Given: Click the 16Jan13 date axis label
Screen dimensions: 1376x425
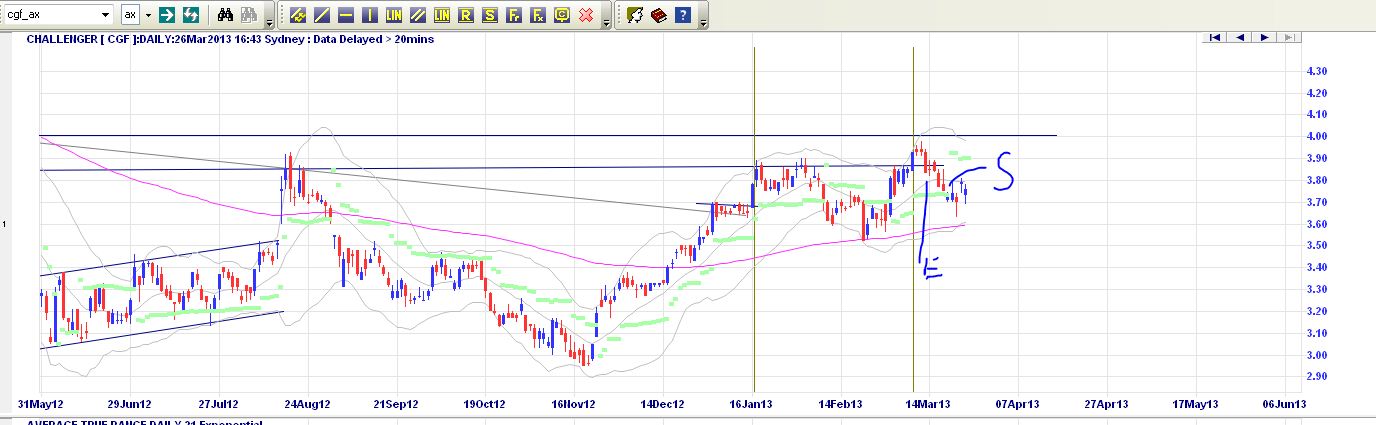Looking at the screenshot, I should pos(752,405).
